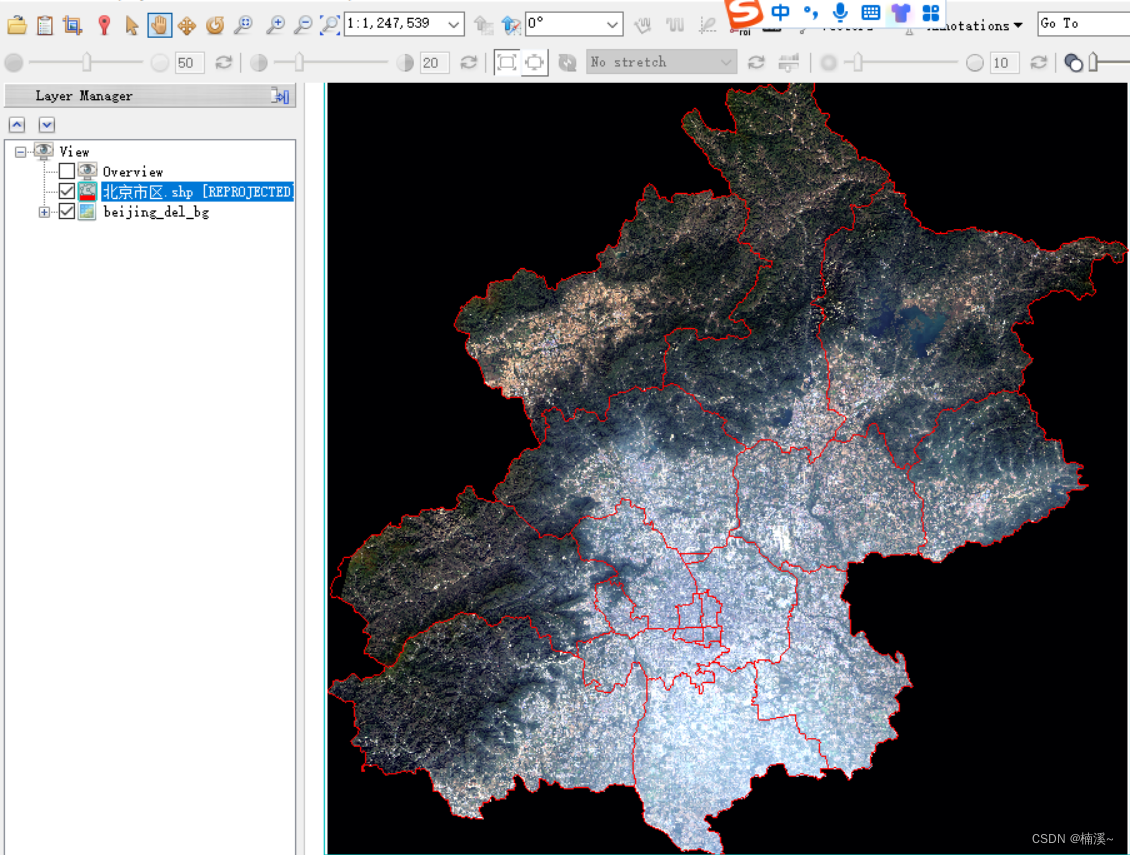Move layer up with the up arrow button

pos(17,125)
